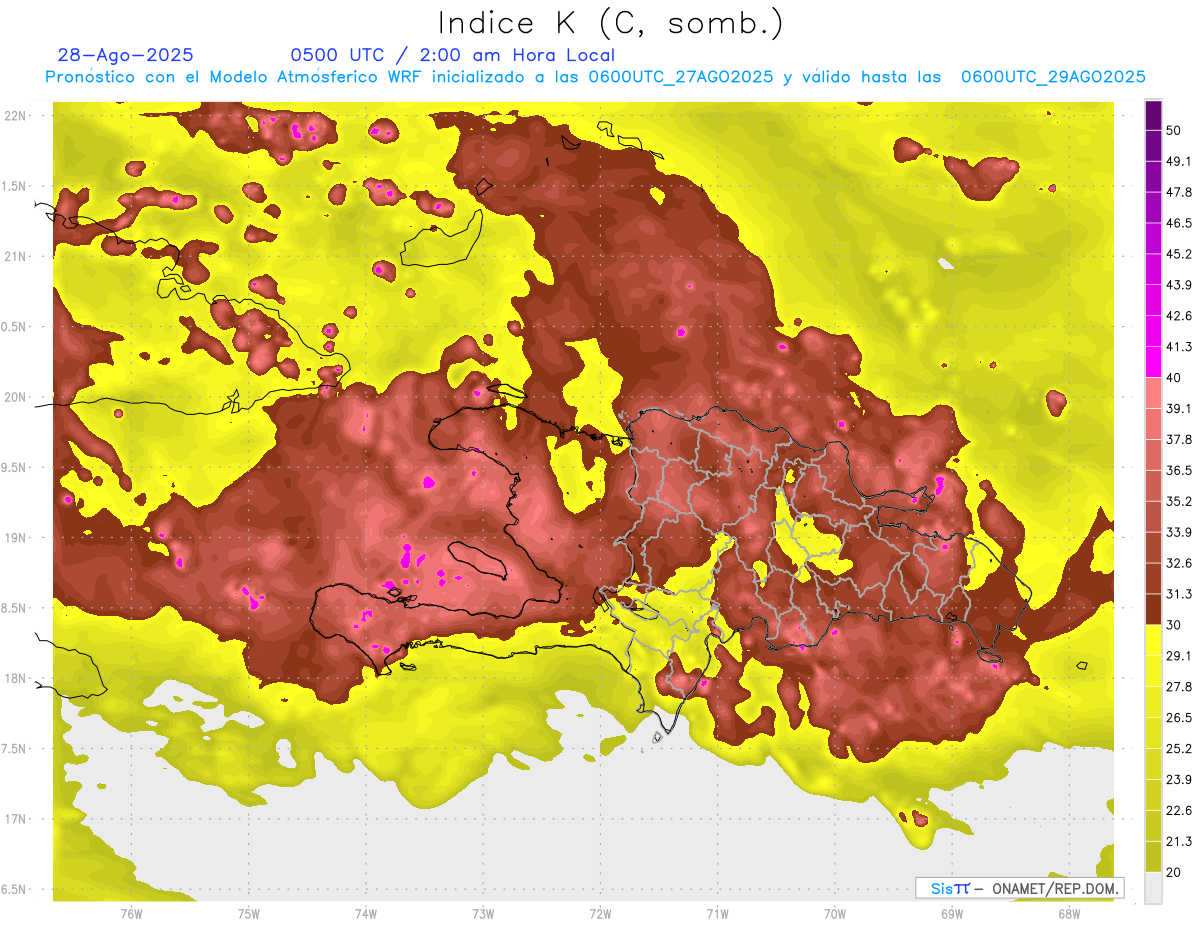This screenshot has height=927, width=1200.
Task: Click the title "Indice K (C, somb.)"
Action: point(610,23)
